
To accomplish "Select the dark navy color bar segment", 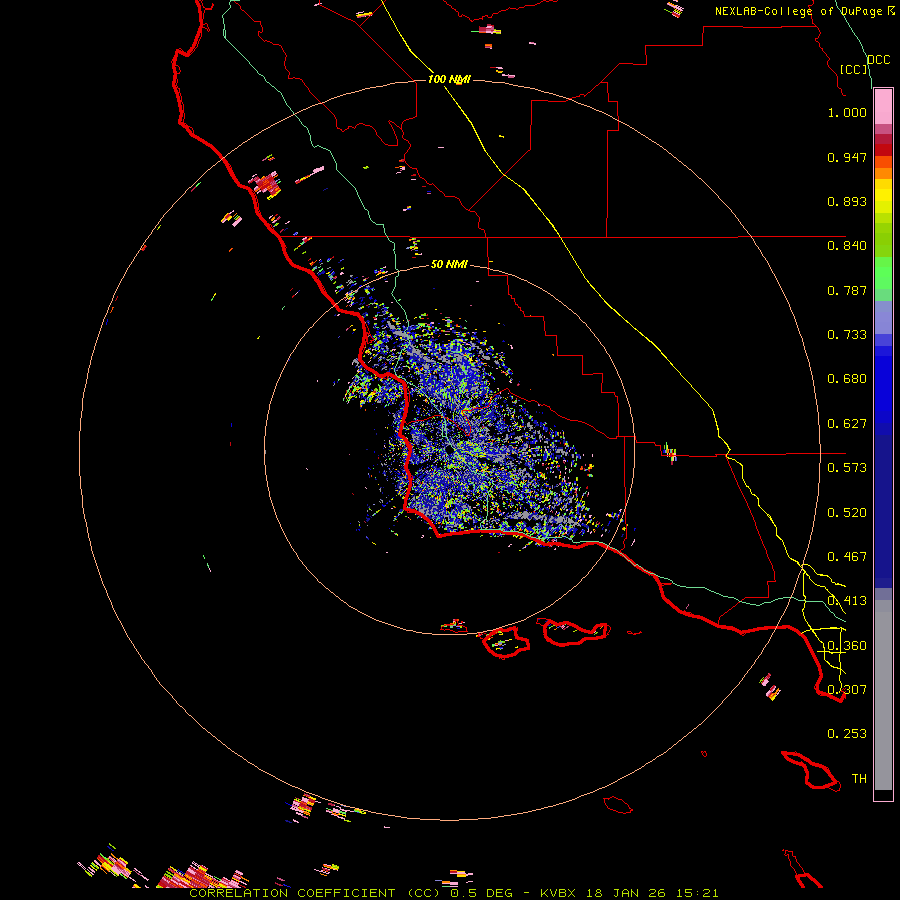I will tap(883, 511).
